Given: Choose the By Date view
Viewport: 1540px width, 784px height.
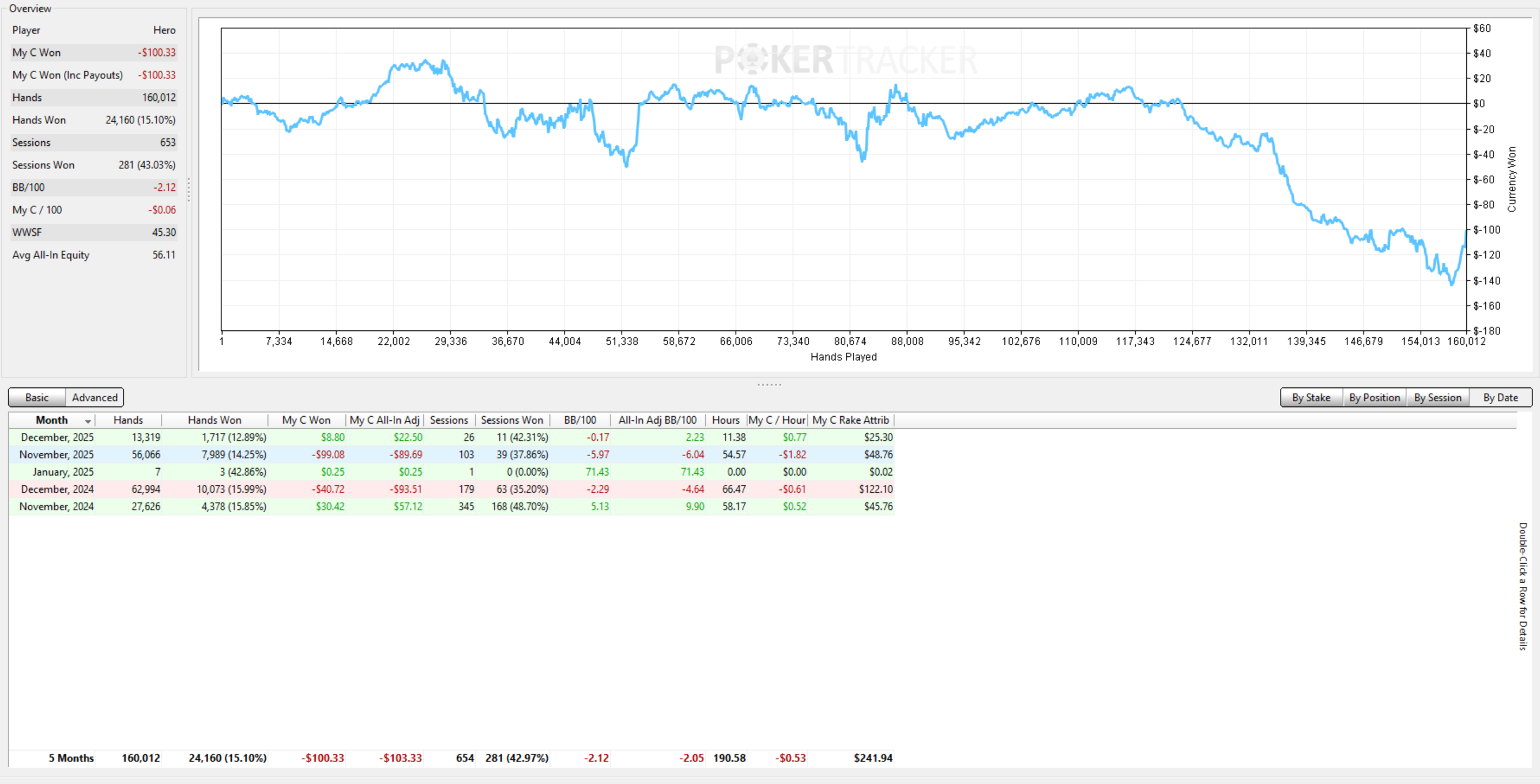Looking at the screenshot, I should coord(1500,397).
